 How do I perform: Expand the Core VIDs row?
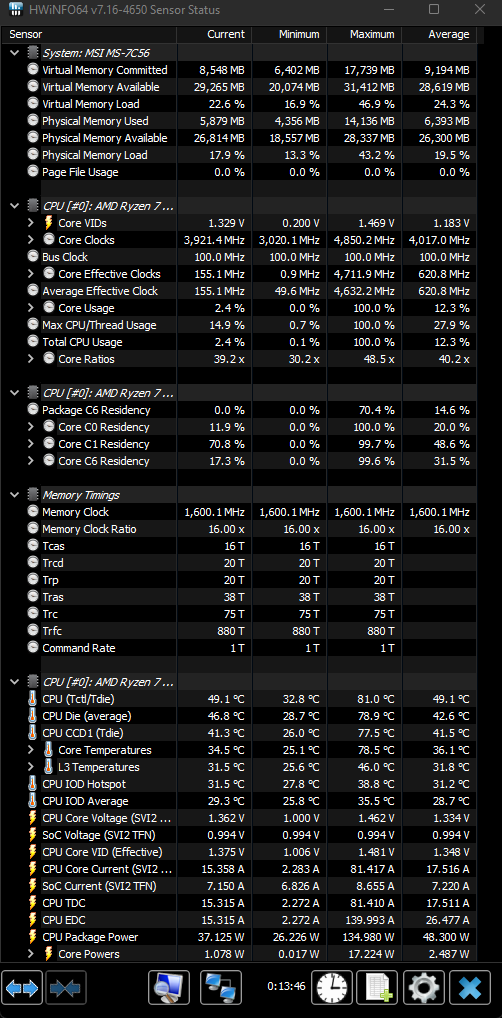[x=31, y=223]
